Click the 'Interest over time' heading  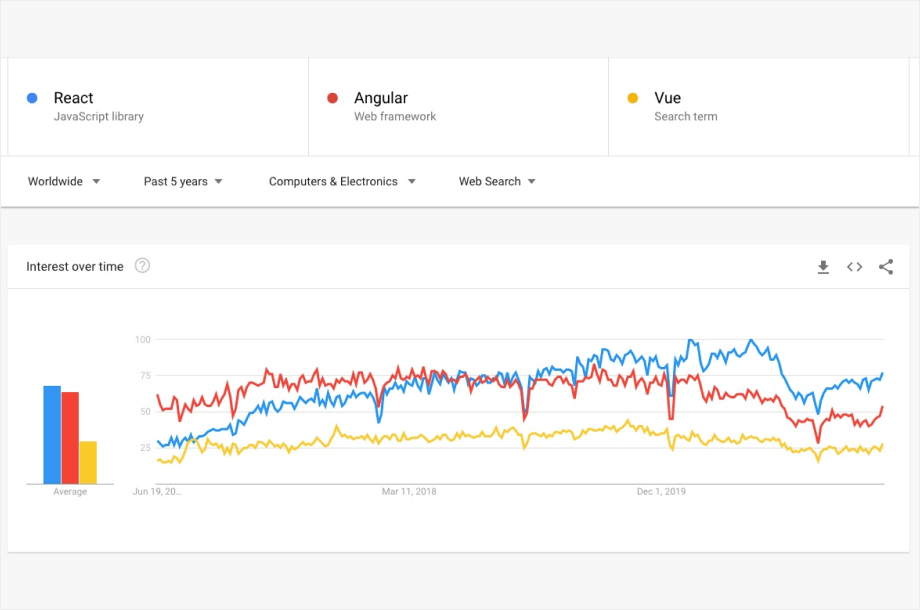tap(75, 266)
